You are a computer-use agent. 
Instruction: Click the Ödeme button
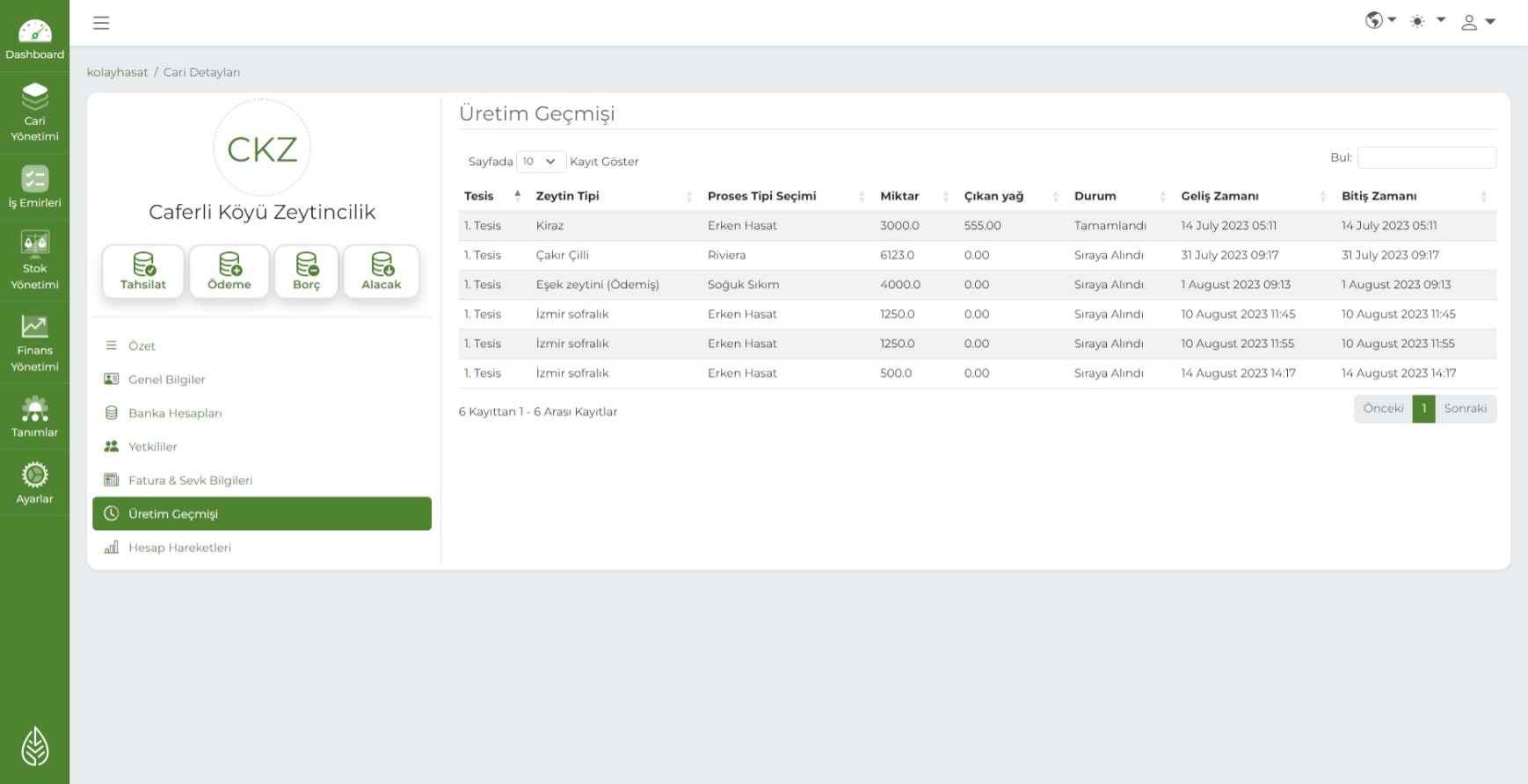(229, 272)
